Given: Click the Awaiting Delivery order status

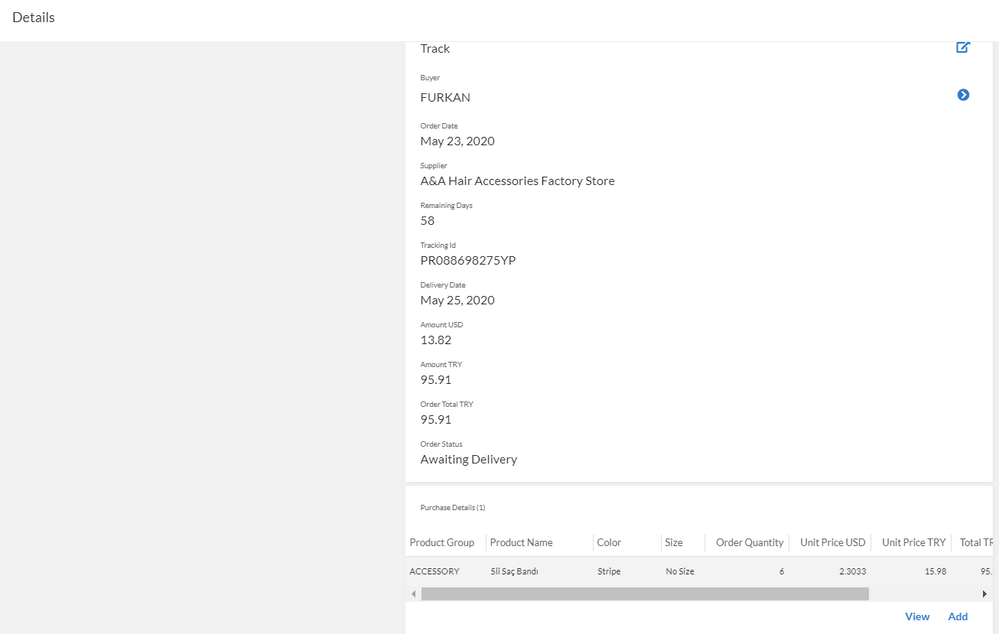Looking at the screenshot, I should click(469, 459).
